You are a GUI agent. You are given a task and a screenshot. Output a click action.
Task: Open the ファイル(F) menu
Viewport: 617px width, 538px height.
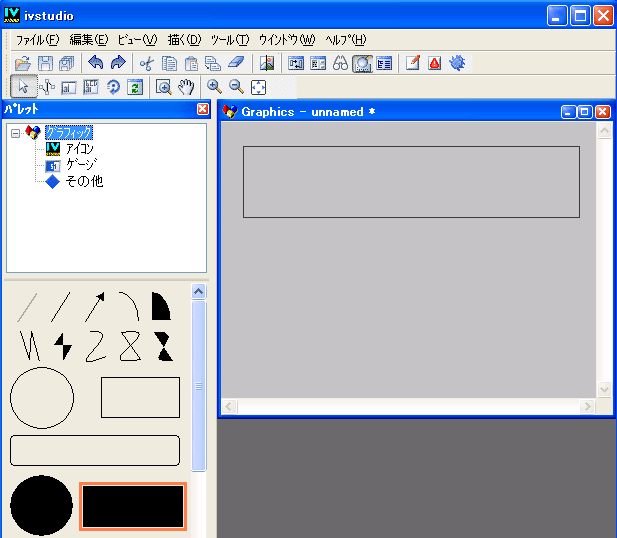point(37,39)
